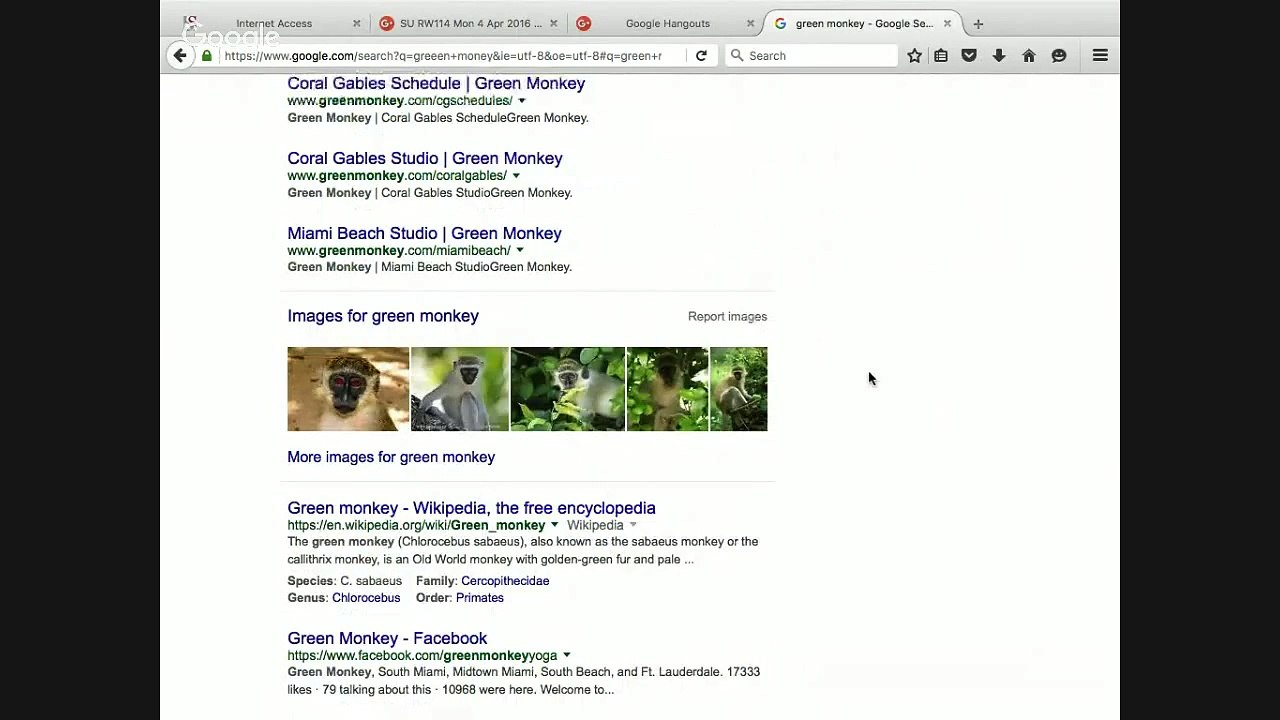Open the Firefox hamburger menu
The height and width of the screenshot is (720, 1280).
[x=1100, y=56]
